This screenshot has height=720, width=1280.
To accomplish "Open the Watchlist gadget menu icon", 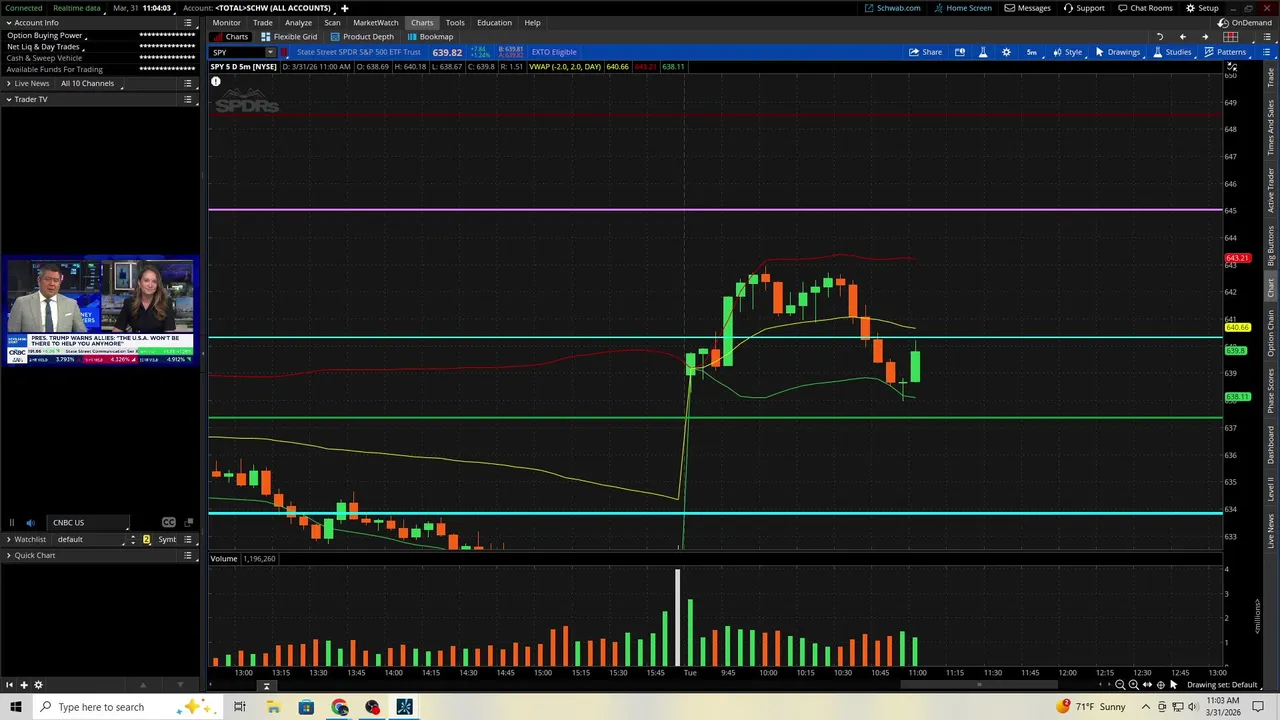I will tap(187, 539).
